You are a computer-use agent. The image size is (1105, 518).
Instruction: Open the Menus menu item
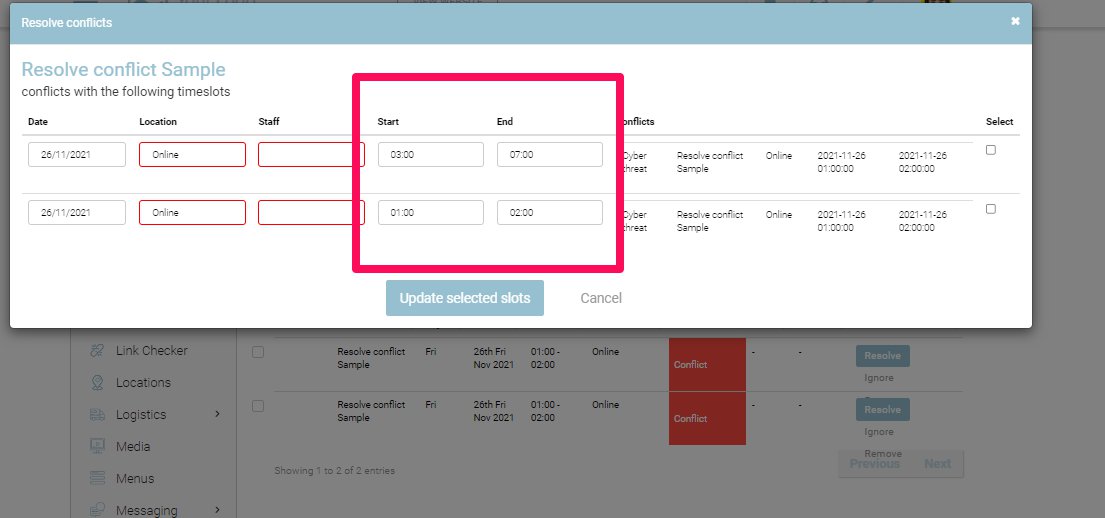135,479
